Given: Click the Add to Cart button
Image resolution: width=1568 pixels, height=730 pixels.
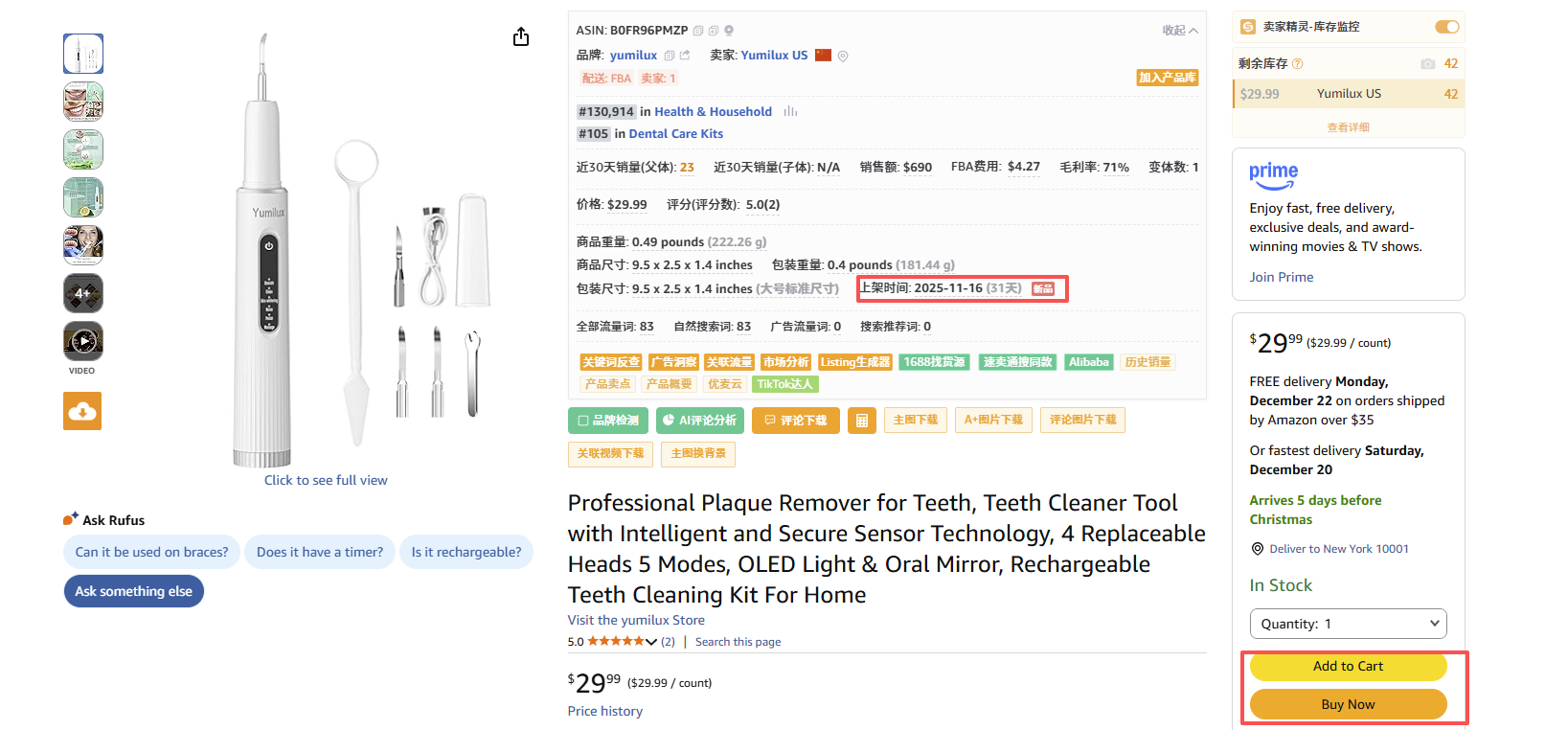Looking at the screenshot, I should pyautogui.click(x=1348, y=666).
